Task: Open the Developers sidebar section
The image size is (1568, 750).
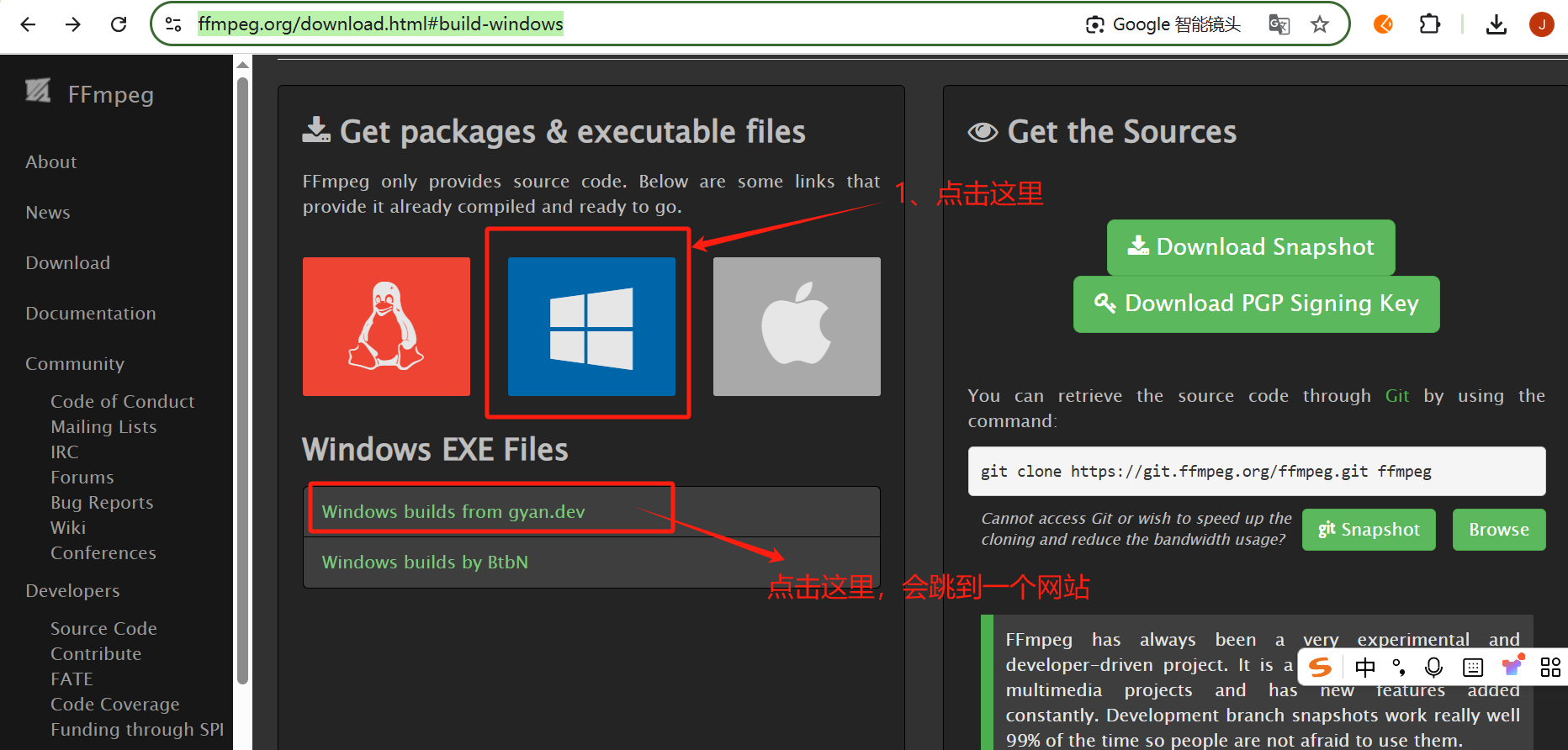Action: (72, 590)
